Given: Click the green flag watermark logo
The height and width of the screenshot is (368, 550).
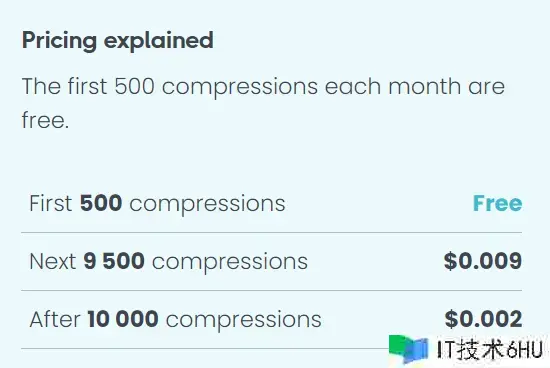Looking at the screenshot, I should pyautogui.click(x=409, y=349).
